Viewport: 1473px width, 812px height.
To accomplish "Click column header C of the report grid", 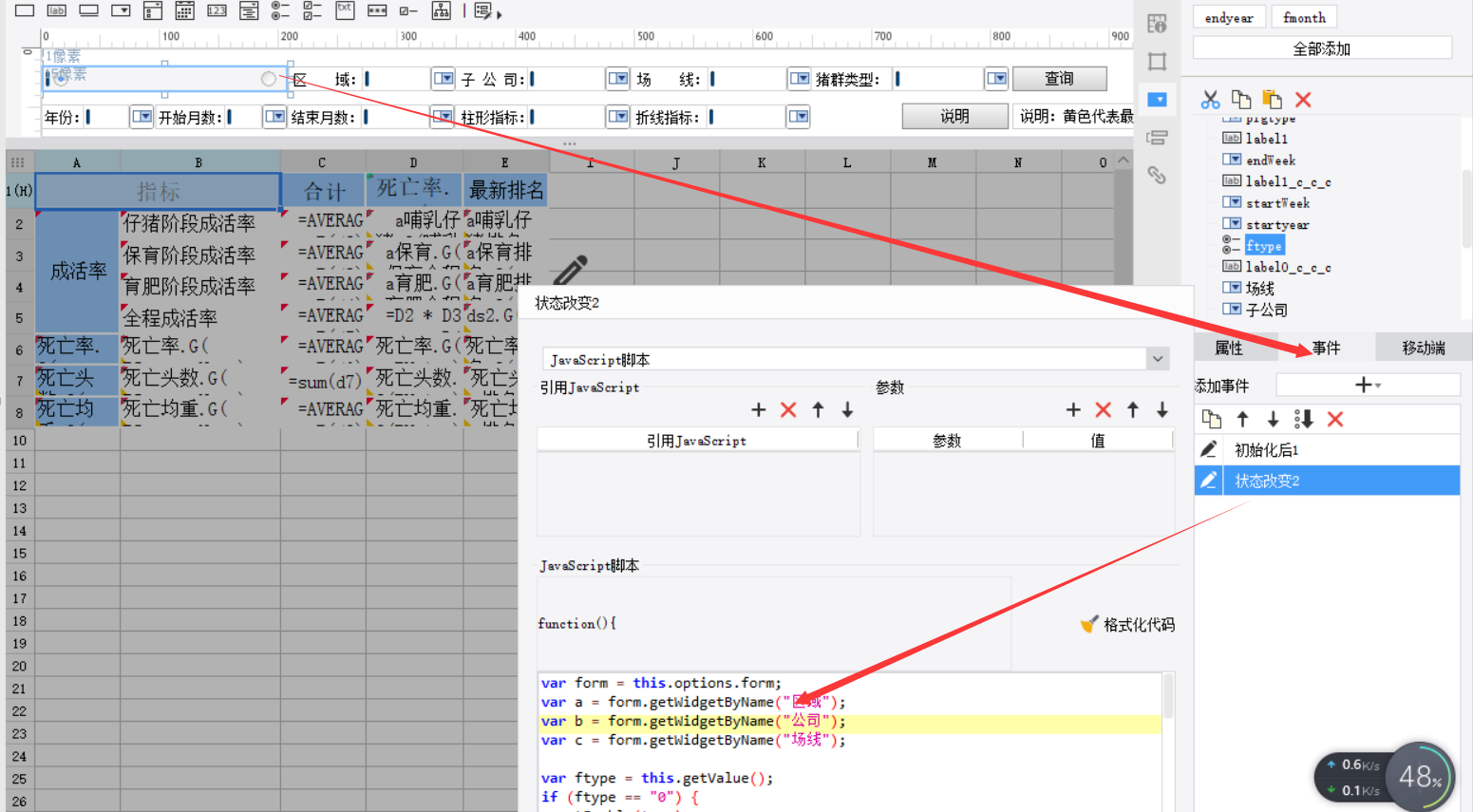I will (x=322, y=162).
